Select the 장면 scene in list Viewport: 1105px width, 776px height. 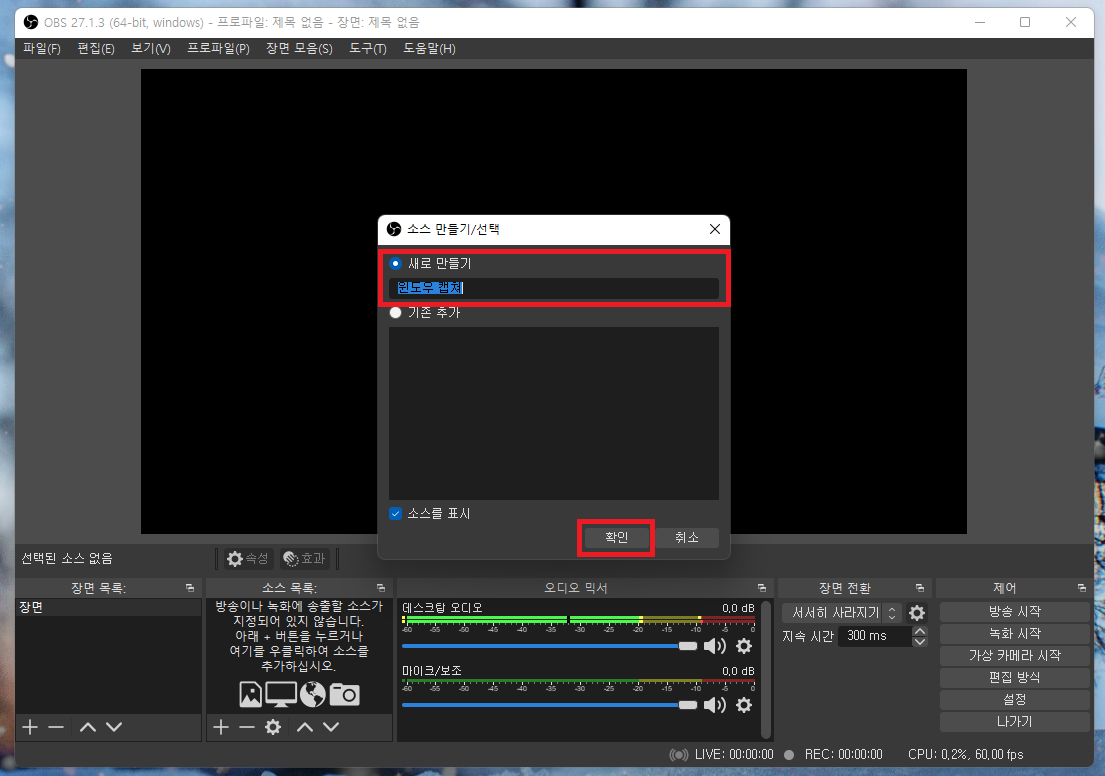[x=109, y=608]
